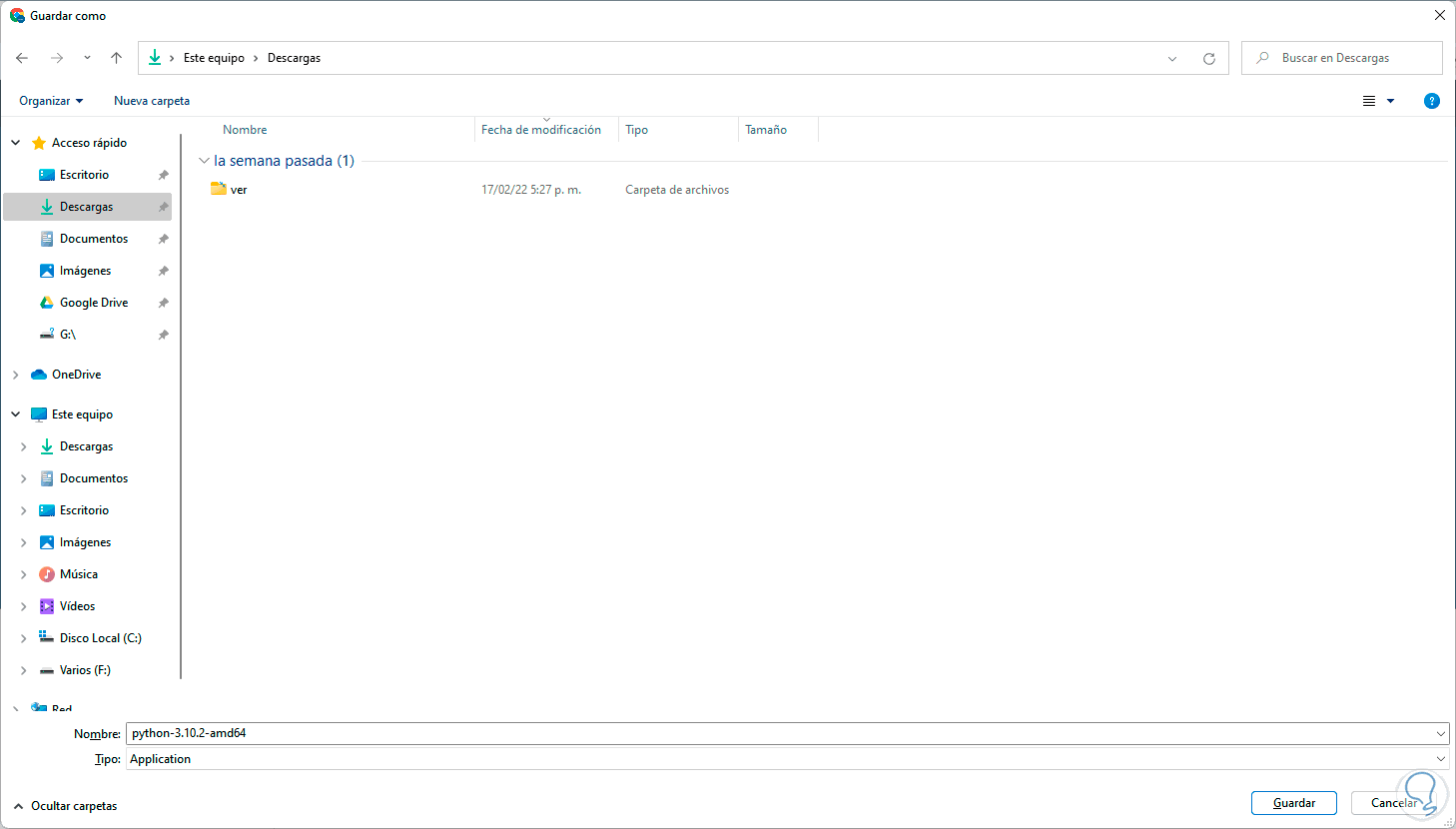
Task: Click the pin icon beside G:\
Action: (163, 335)
